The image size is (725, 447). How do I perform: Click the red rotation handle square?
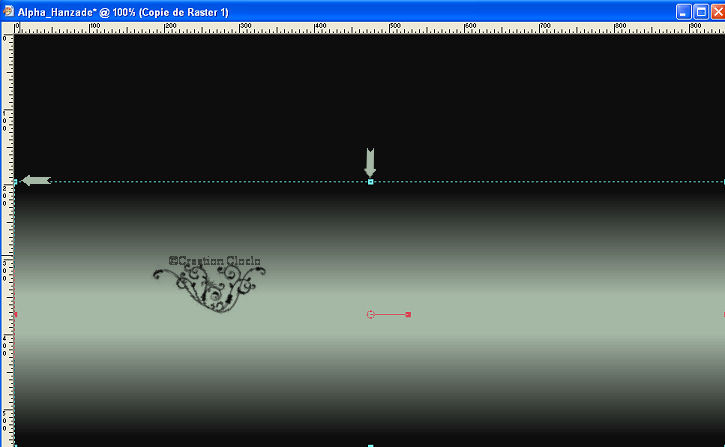click(408, 314)
